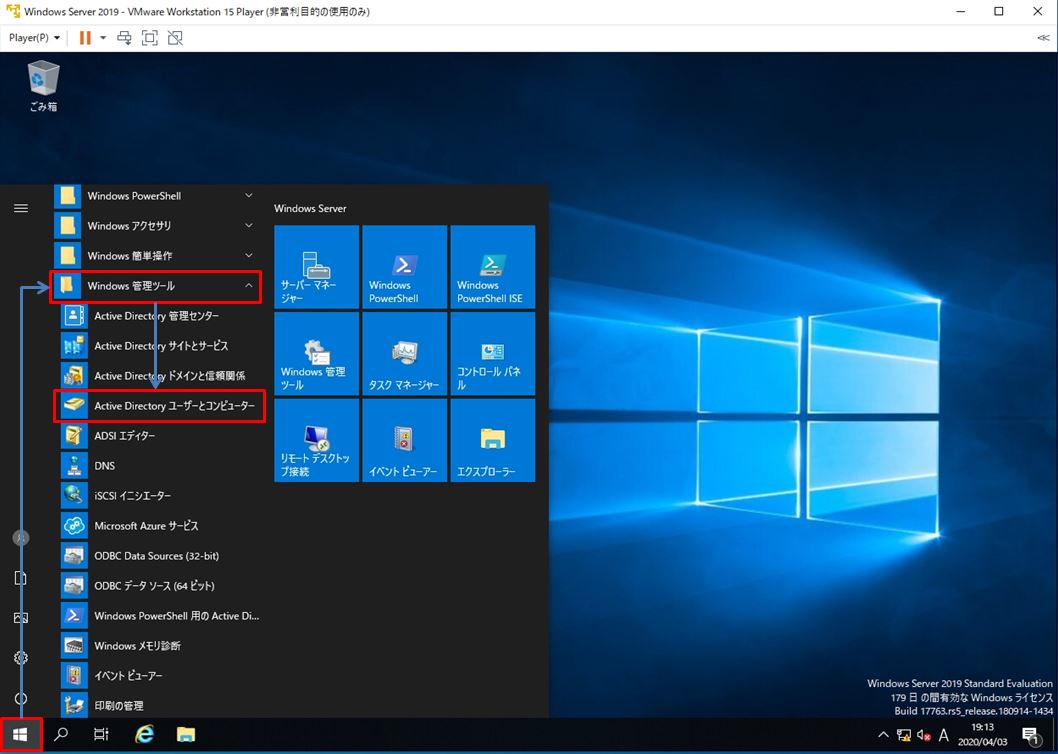Image resolution: width=1058 pixels, height=754 pixels.
Task: Show hidden system tray icons
Action: [883, 734]
